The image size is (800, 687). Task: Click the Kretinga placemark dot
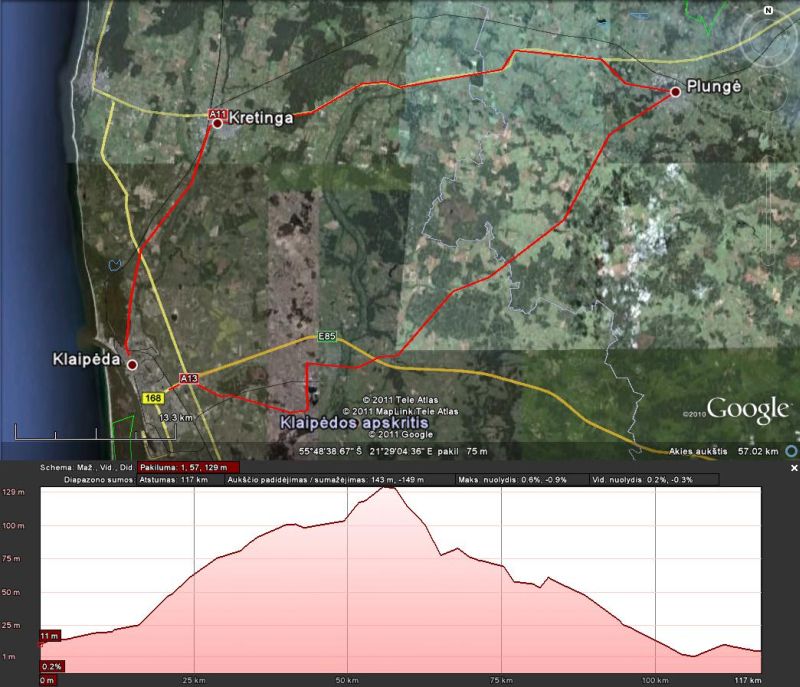pyautogui.click(x=217, y=123)
